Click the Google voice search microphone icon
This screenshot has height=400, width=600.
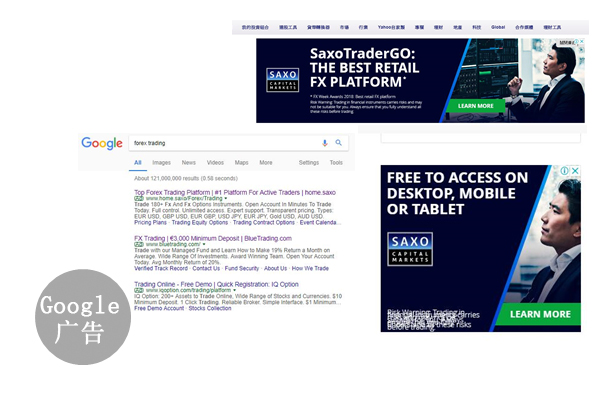click(325, 143)
